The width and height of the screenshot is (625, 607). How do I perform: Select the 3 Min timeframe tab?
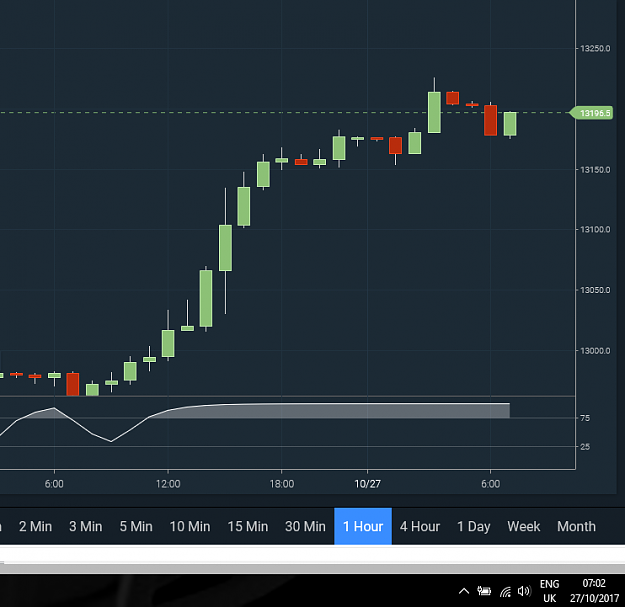click(86, 526)
